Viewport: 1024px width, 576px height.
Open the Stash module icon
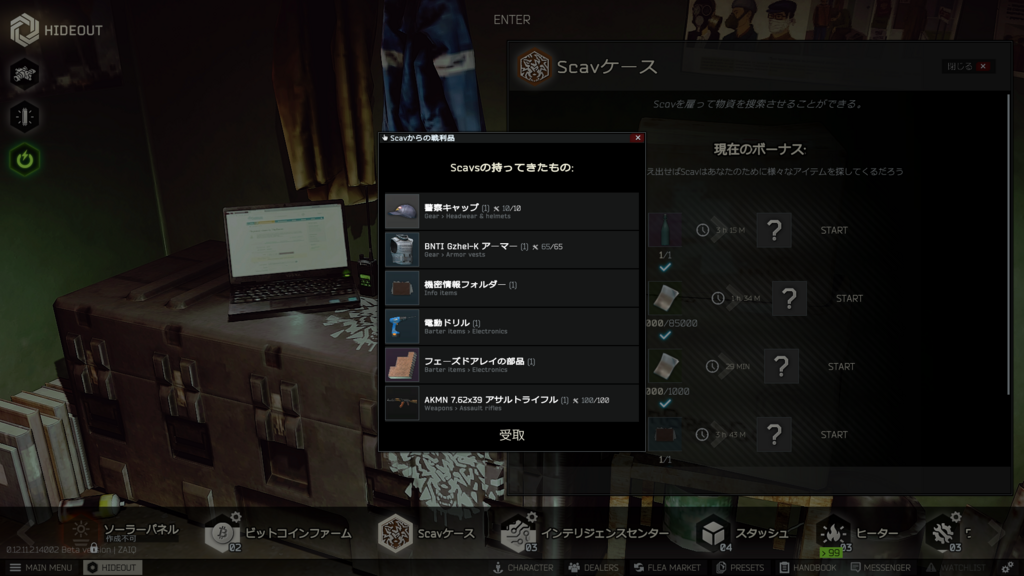(713, 533)
